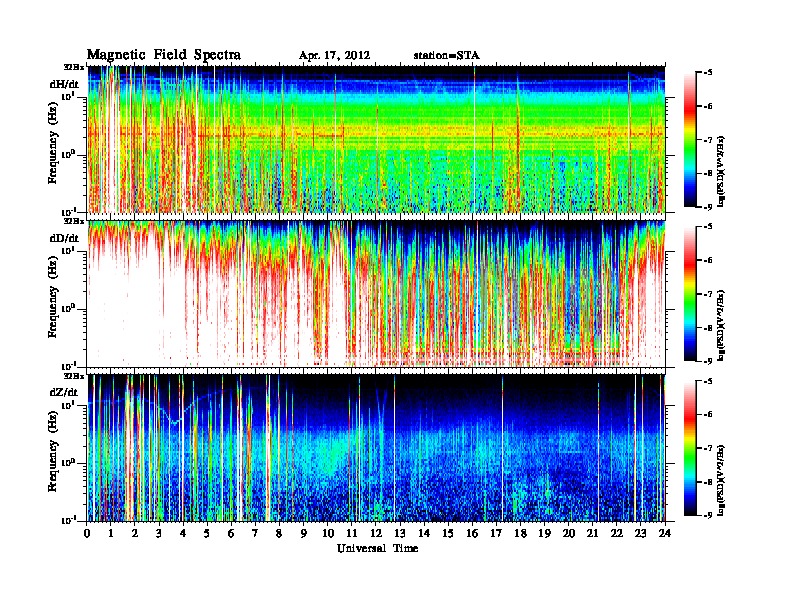Click the "Frequency (Hz)" label of the dZ/dt panel
Viewport: 792px width, 612px height.
point(53,450)
